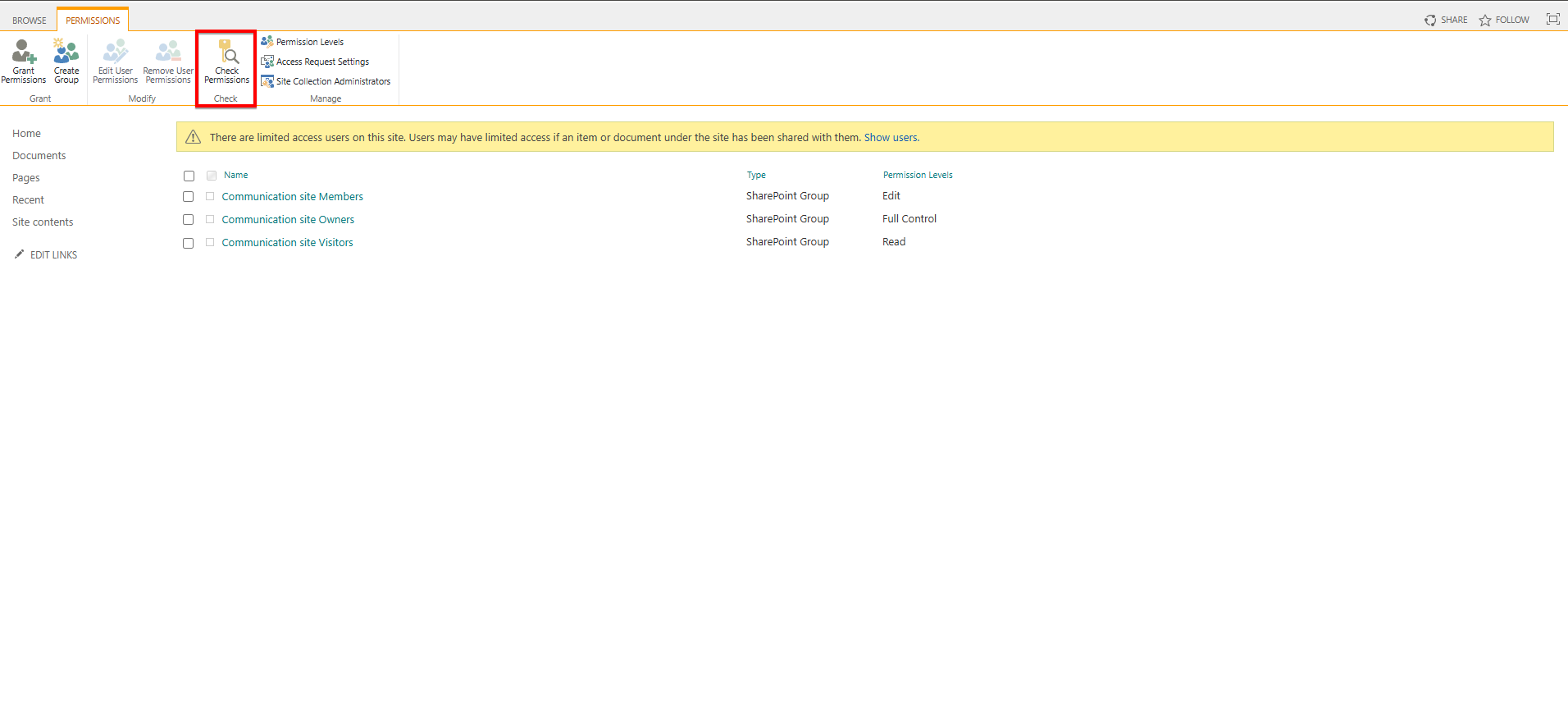Viewport: 1568px width, 709px height.
Task: Click the small icon beside the Name header
Action: (212, 176)
